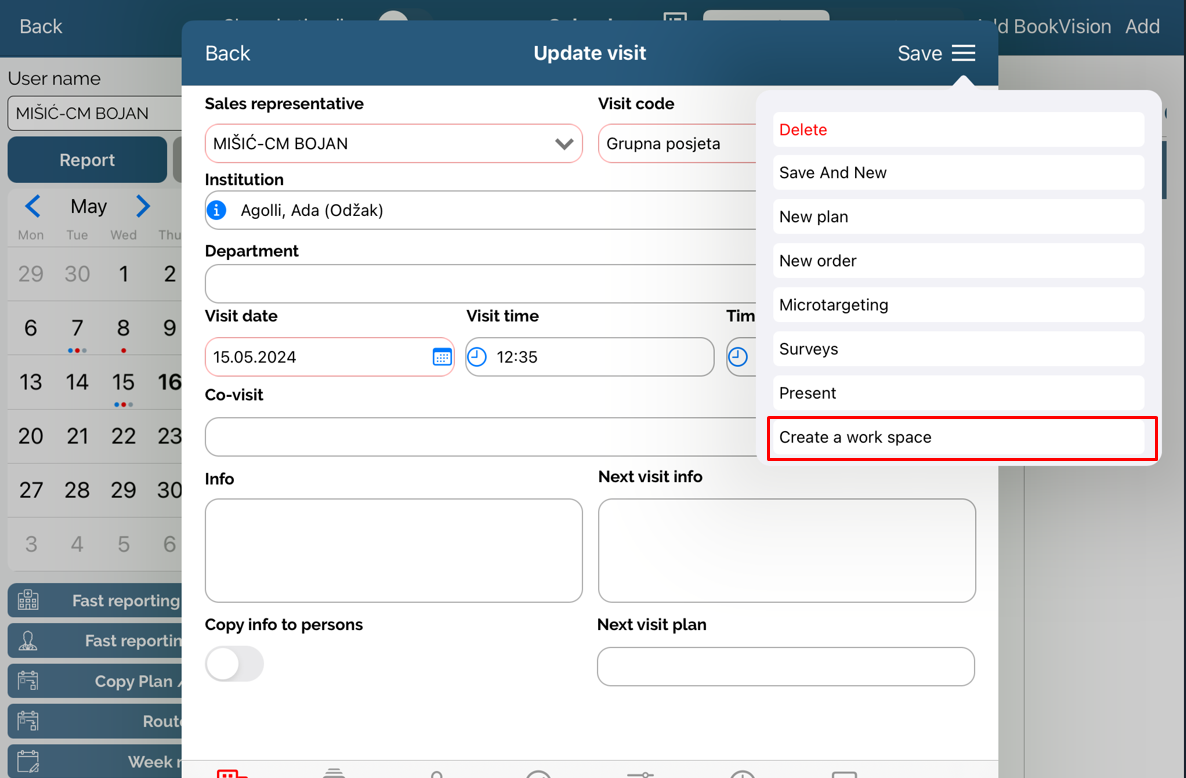Toggle the Copy info to persons switch
This screenshot has height=778, width=1186.
234,664
